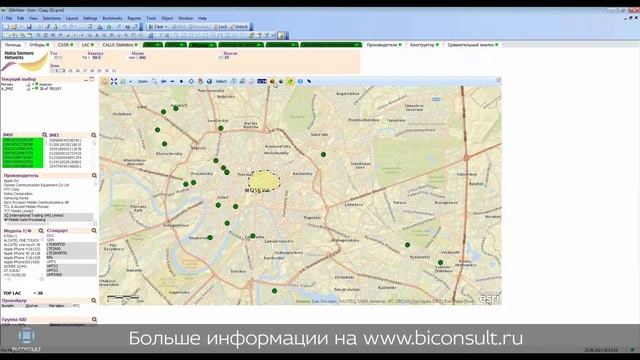The image size is (640, 360).
Task: Select the map pan hand tool
Action: click(x=200, y=81)
